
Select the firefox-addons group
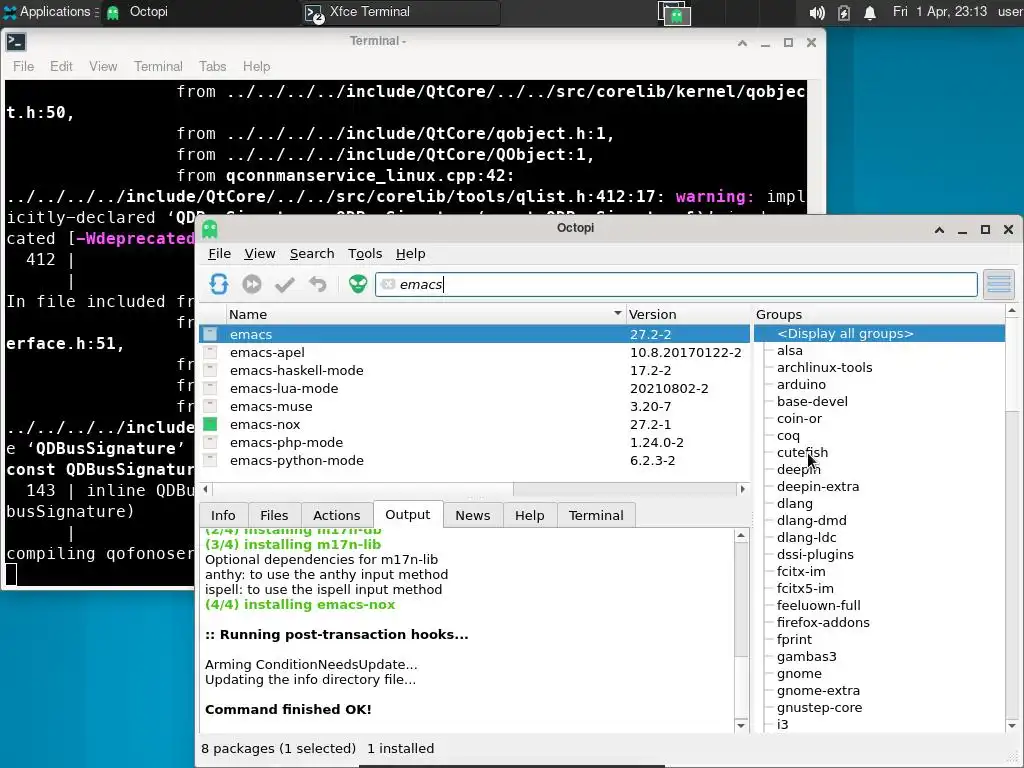coord(823,622)
